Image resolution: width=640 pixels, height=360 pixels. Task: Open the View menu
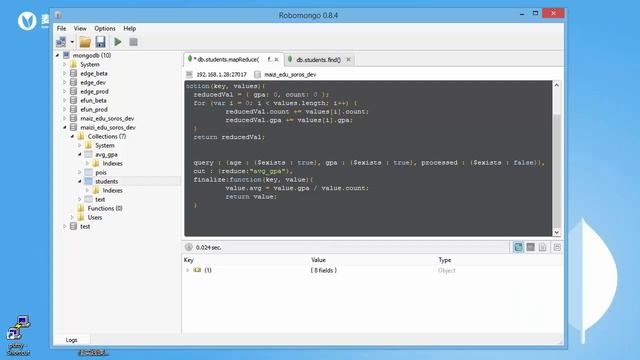80,28
